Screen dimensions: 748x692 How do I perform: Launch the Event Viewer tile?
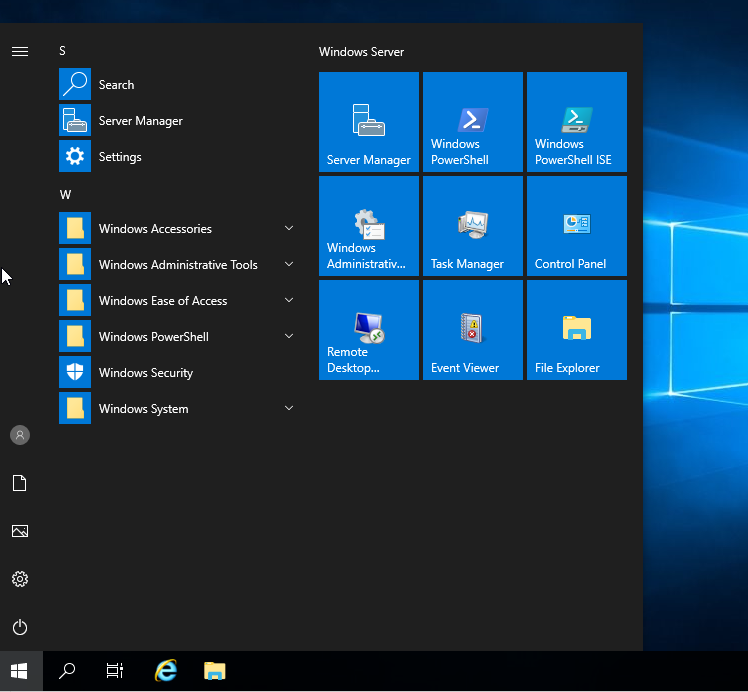pyautogui.click(x=473, y=330)
